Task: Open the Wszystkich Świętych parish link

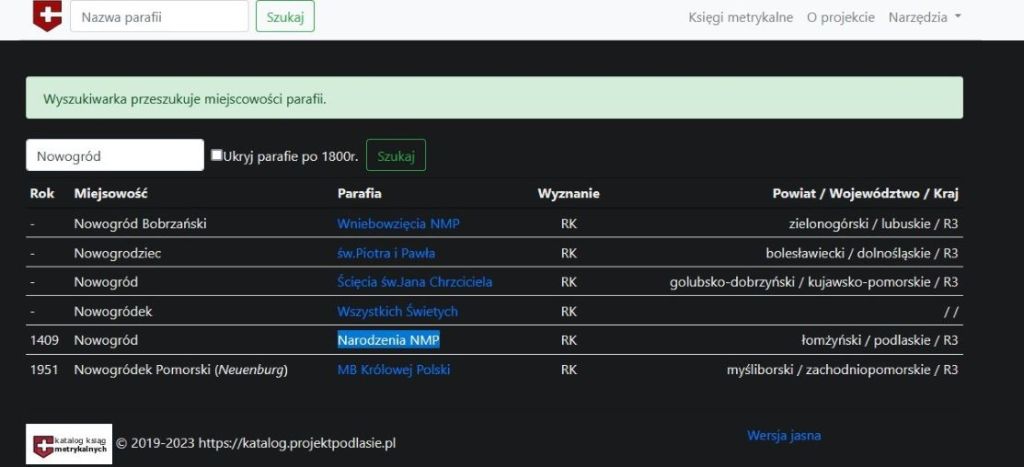Action: click(397, 311)
